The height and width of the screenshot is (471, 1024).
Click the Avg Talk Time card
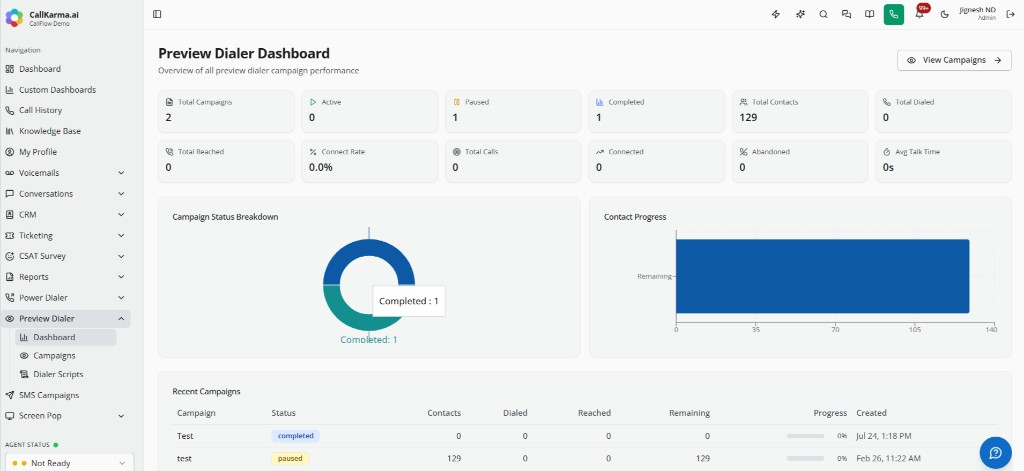click(x=943, y=161)
